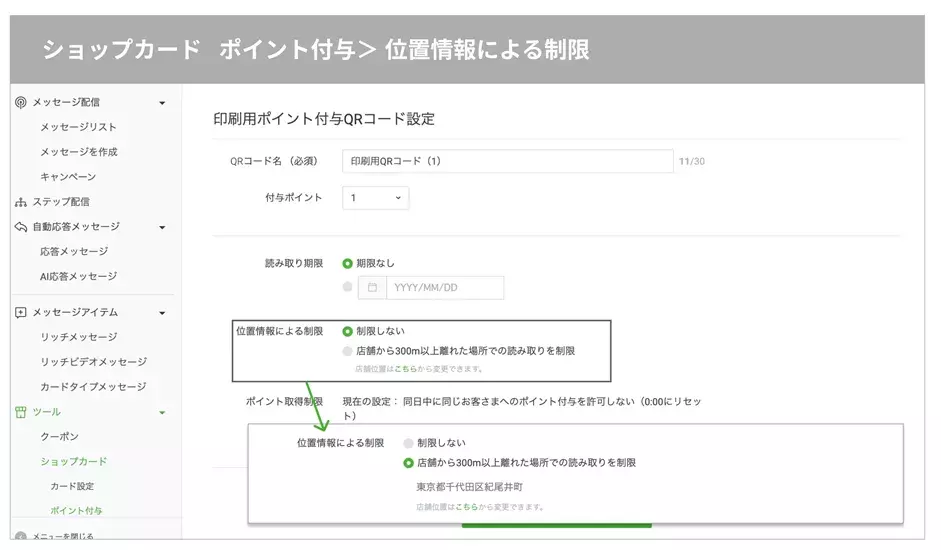941x550 pixels.
Task: Click the step delivery hierarchy icon
Action: coord(20,202)
